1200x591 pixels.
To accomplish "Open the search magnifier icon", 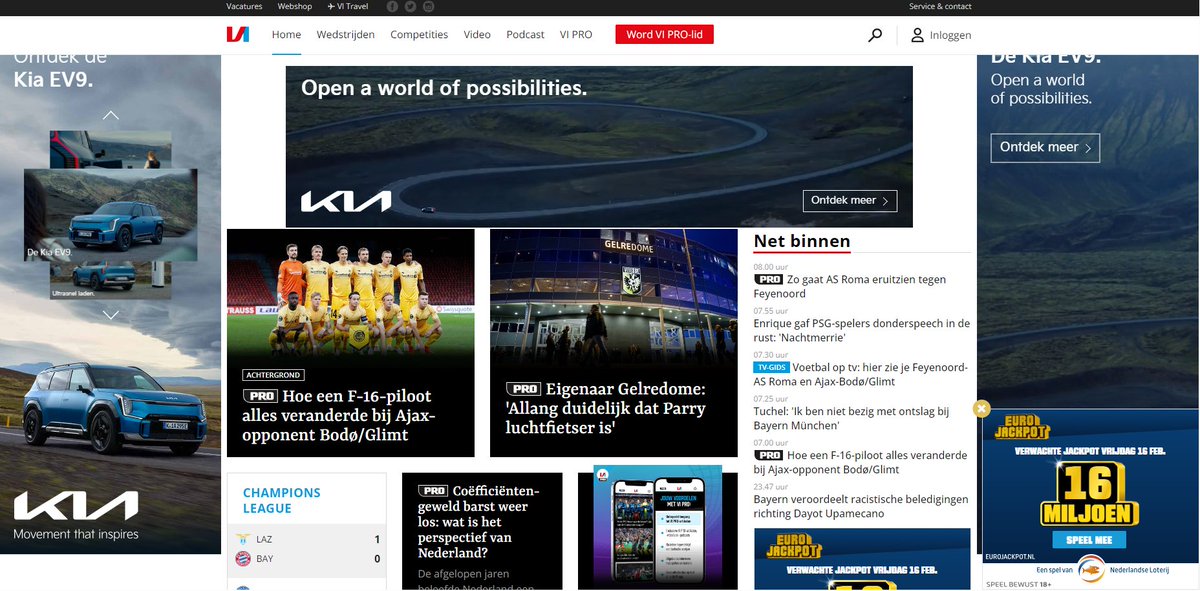I will pos(875,35).
